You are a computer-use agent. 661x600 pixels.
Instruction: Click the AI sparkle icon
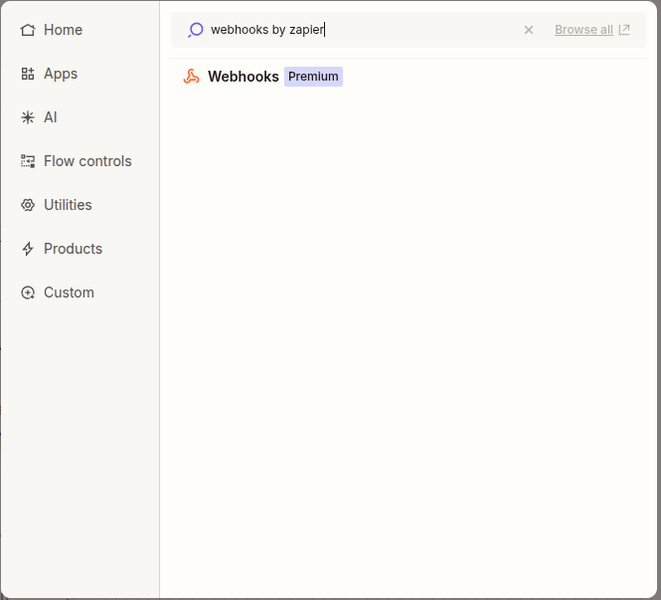coord(28,117)
